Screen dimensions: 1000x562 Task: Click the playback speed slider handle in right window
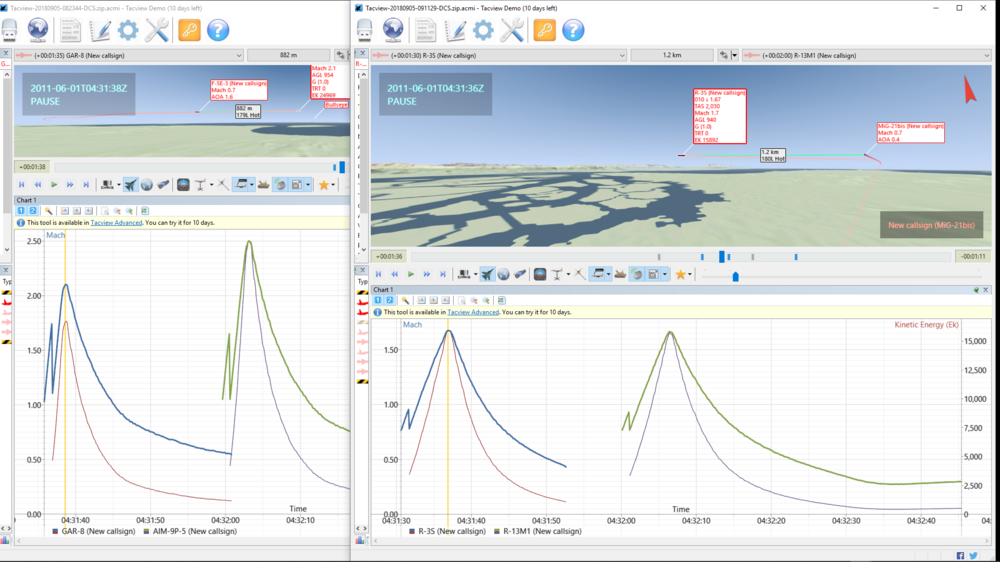(736, 276)
